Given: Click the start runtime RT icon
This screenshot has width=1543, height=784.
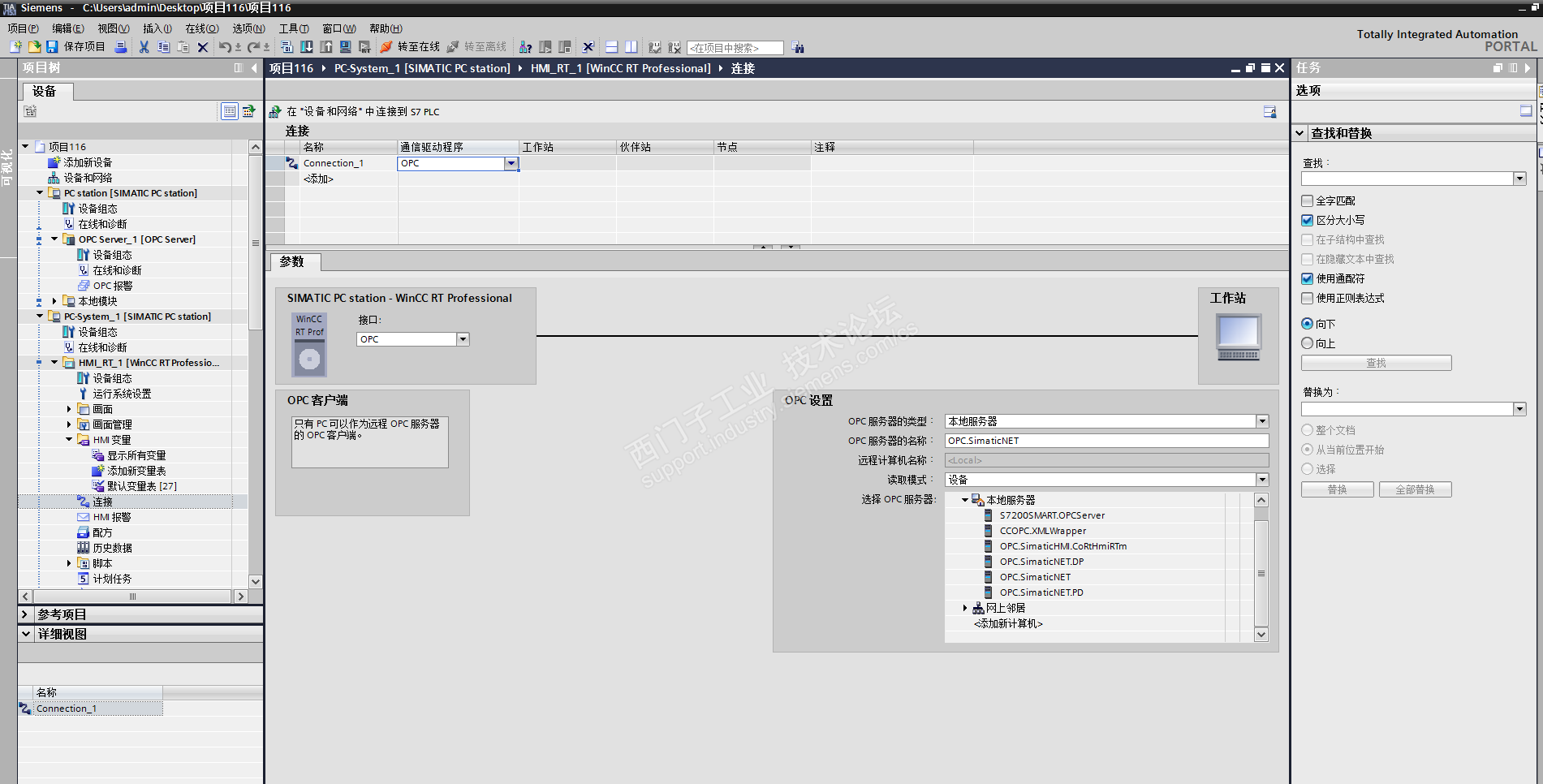Looking at the screenshot, I should (365, 47).
